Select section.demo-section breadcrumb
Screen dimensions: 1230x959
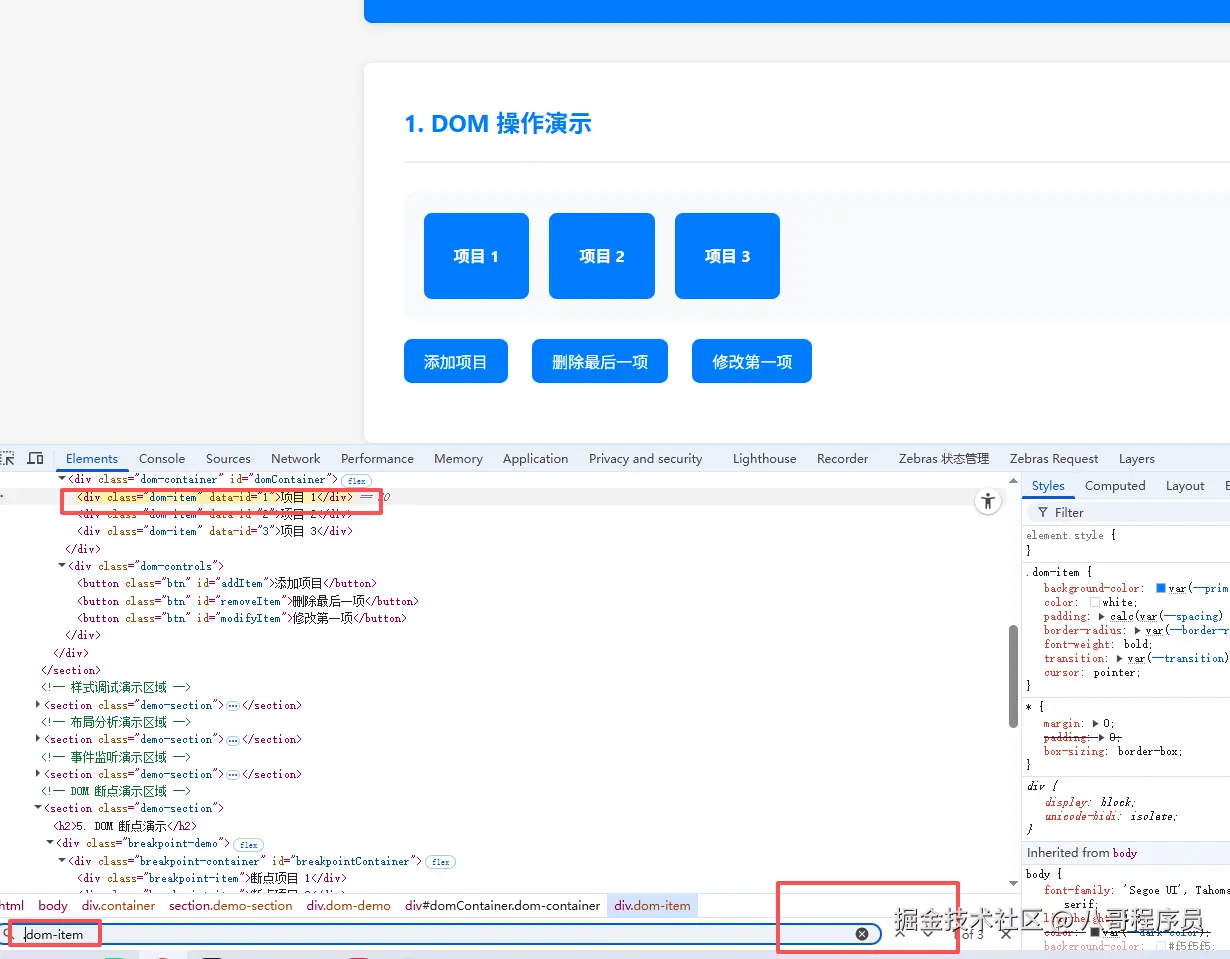[231, 905]
